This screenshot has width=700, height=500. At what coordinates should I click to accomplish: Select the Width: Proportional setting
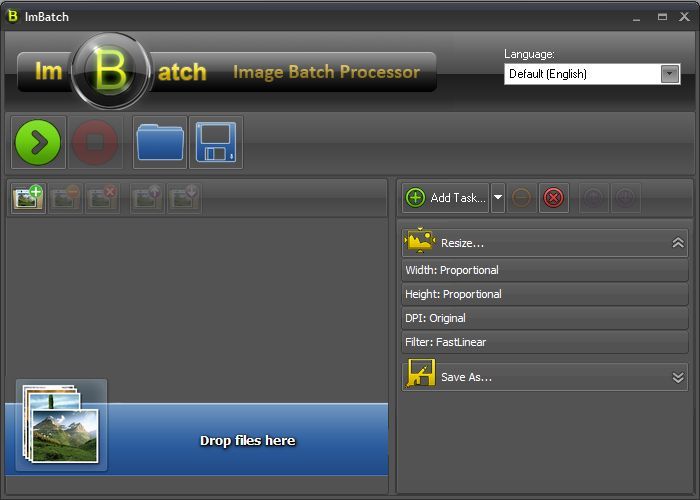(544, 270)
